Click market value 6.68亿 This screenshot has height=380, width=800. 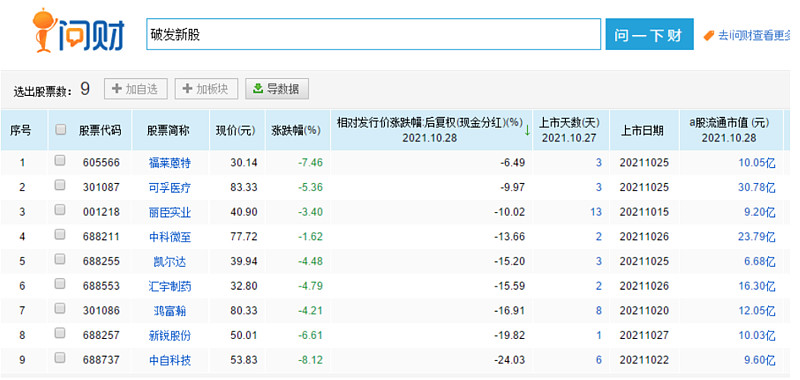(x=759, y=262)
